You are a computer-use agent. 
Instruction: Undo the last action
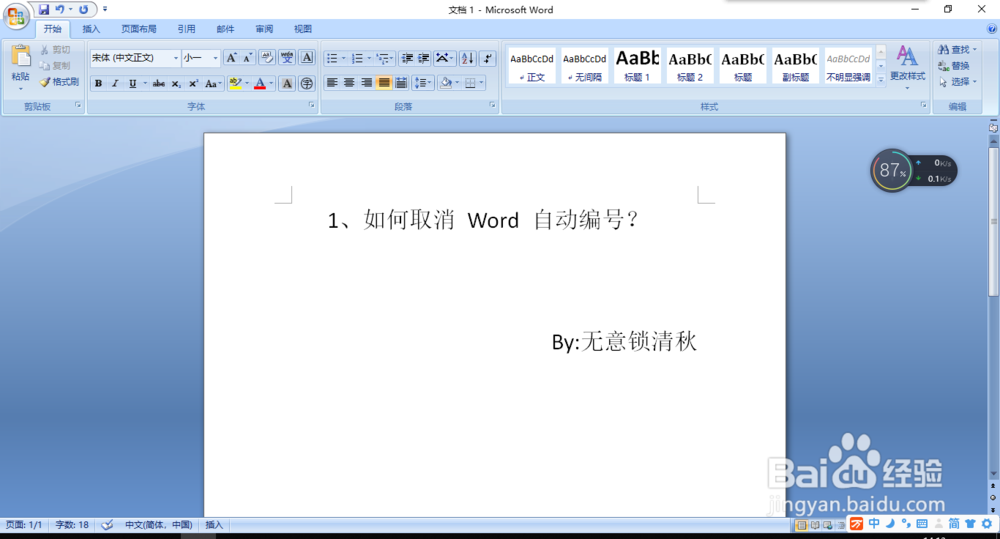[x=60, y=10]
